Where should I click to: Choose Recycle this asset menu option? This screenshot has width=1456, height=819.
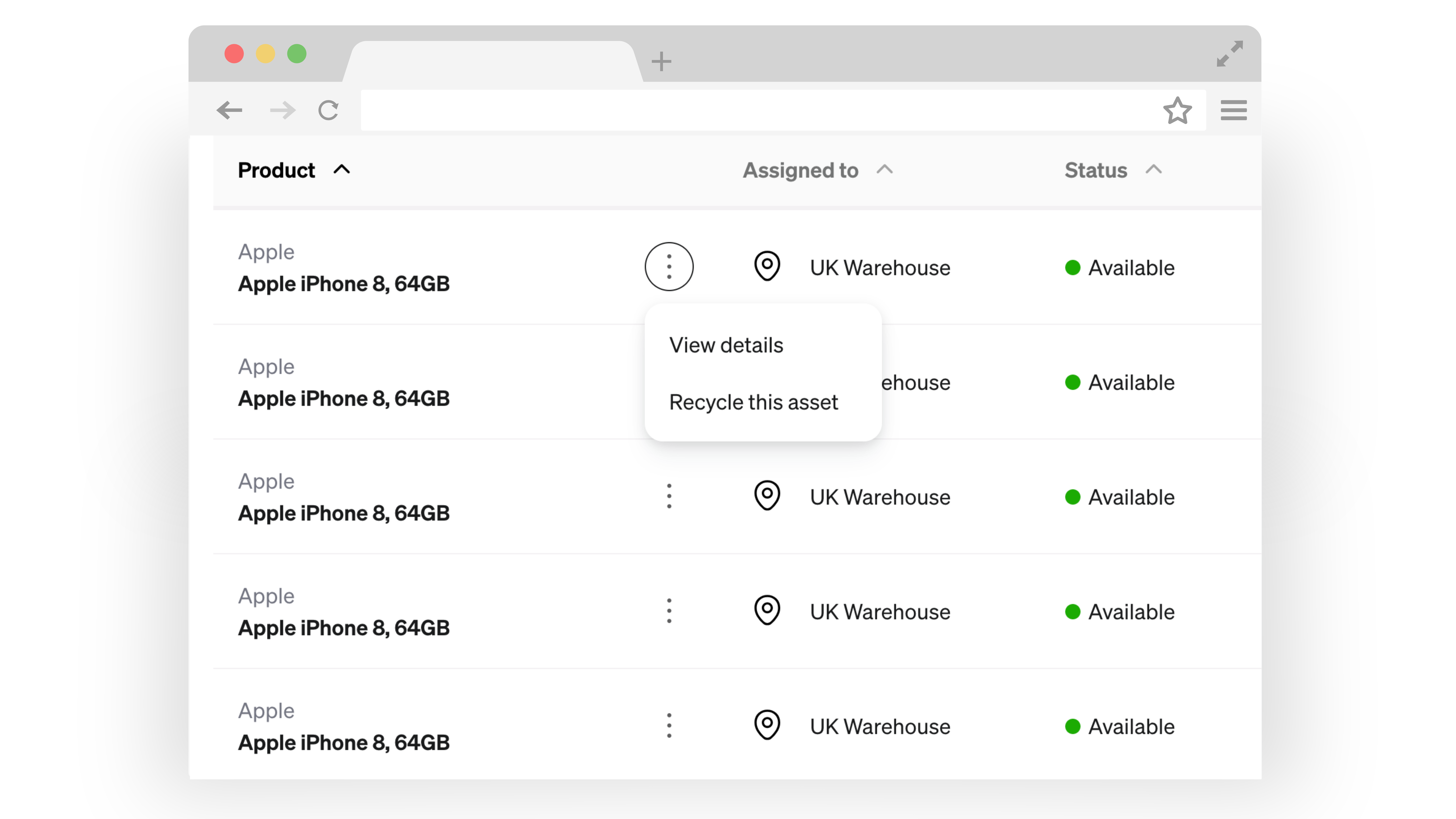753,402
